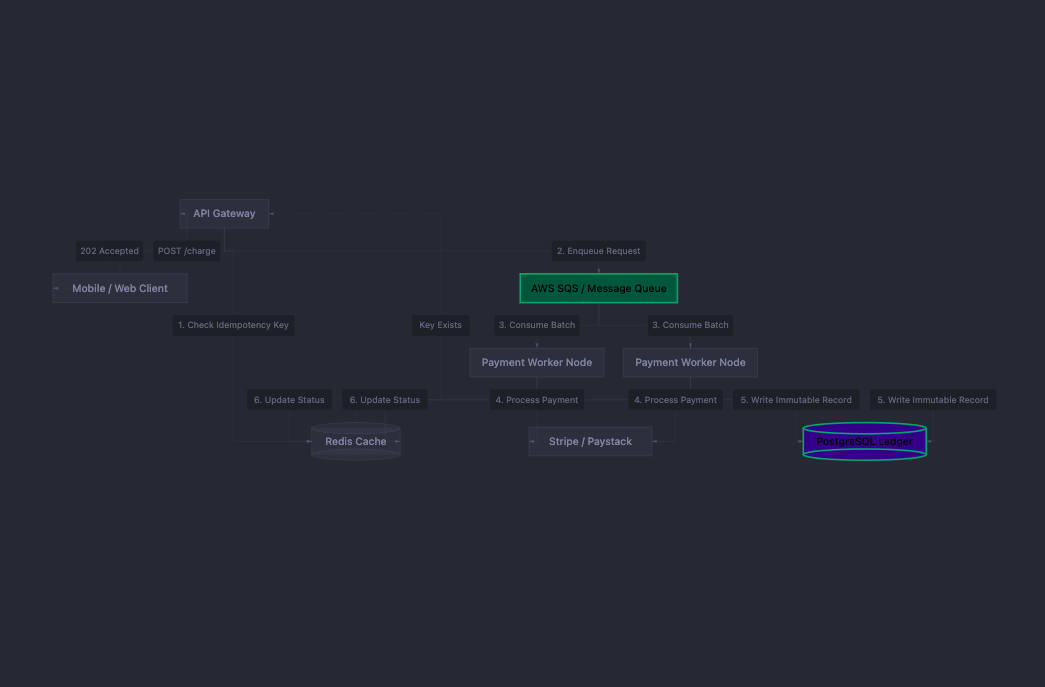Select the green border of PostgreSQL Ledger

point(864,425)
